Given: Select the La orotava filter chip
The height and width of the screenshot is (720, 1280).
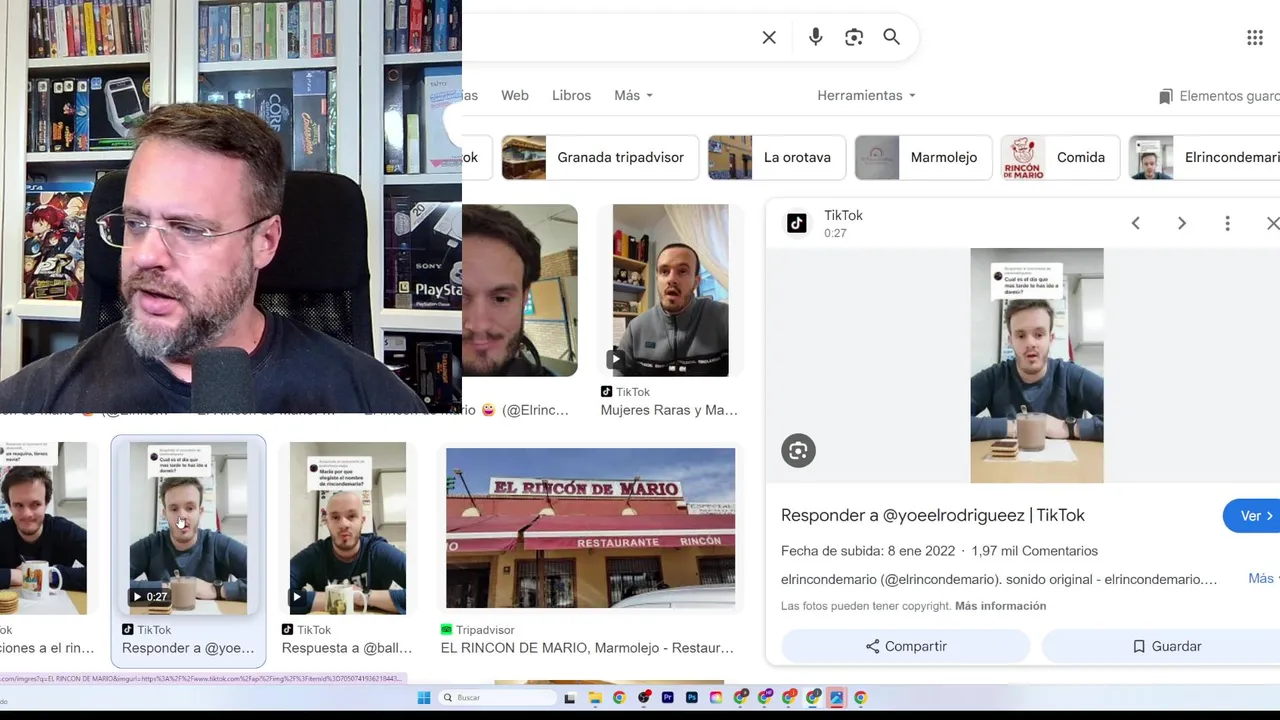Looking at the screenshot, I should pos(775,158).
